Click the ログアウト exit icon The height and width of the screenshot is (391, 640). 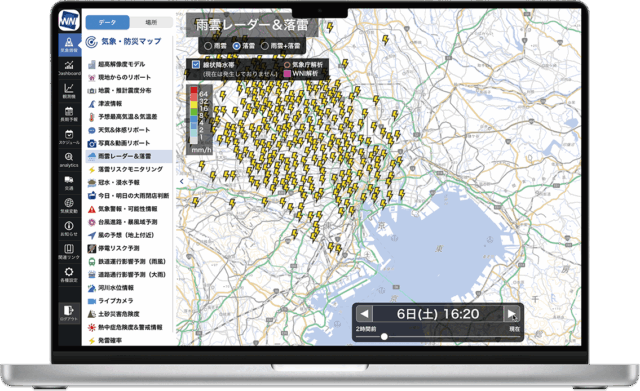point(69,313)
